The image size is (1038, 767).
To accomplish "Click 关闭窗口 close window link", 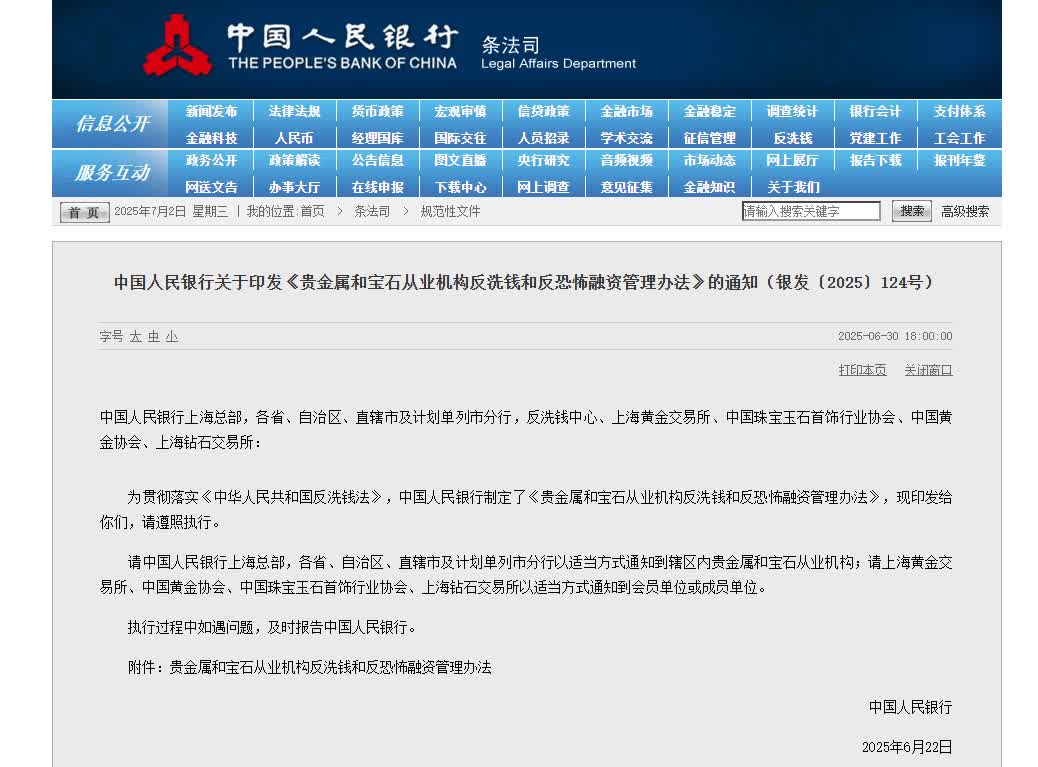I will 928,370.
